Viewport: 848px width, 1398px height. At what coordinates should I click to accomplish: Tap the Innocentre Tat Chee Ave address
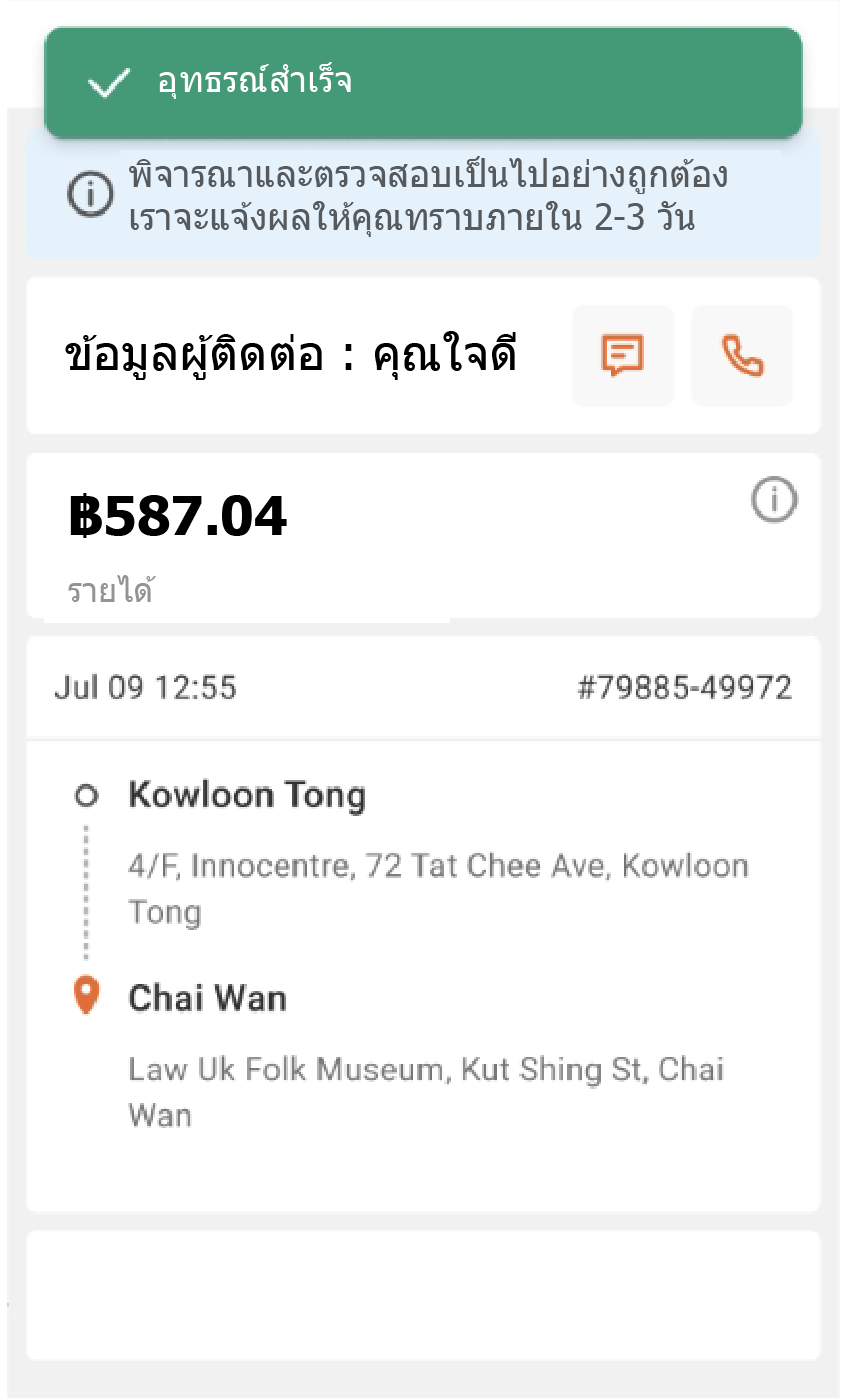(x=438, y=889)
